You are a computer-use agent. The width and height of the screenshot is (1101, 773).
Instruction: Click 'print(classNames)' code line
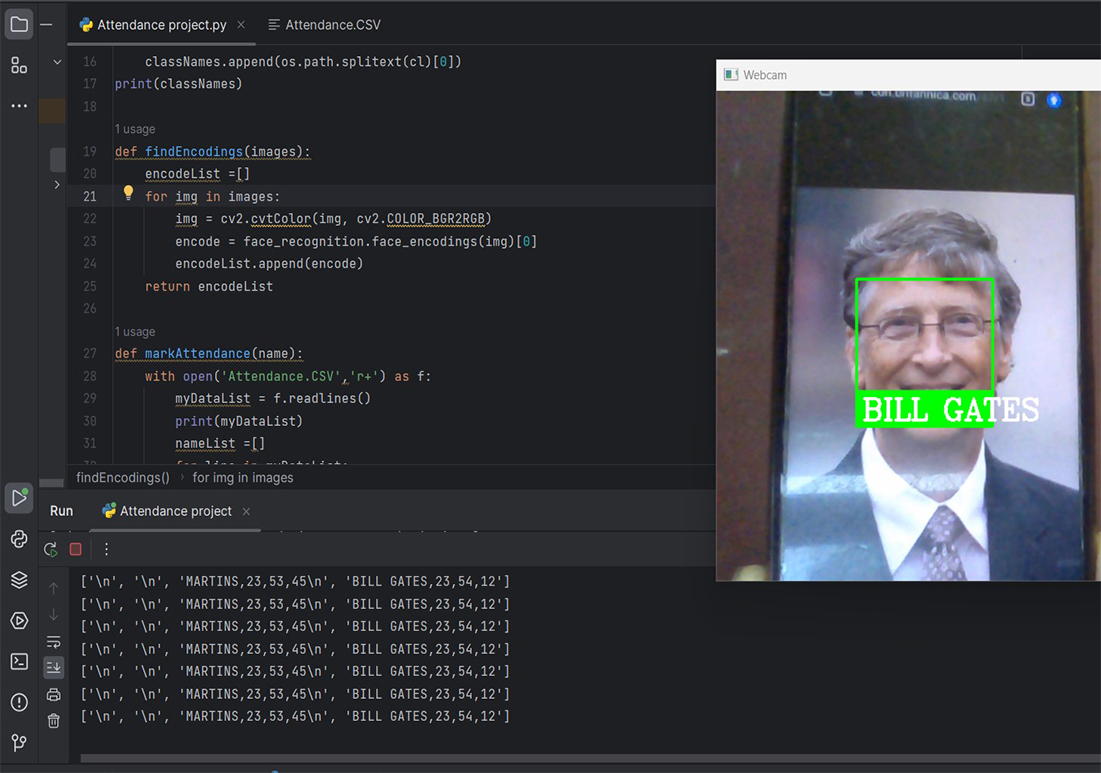point(178,84)
